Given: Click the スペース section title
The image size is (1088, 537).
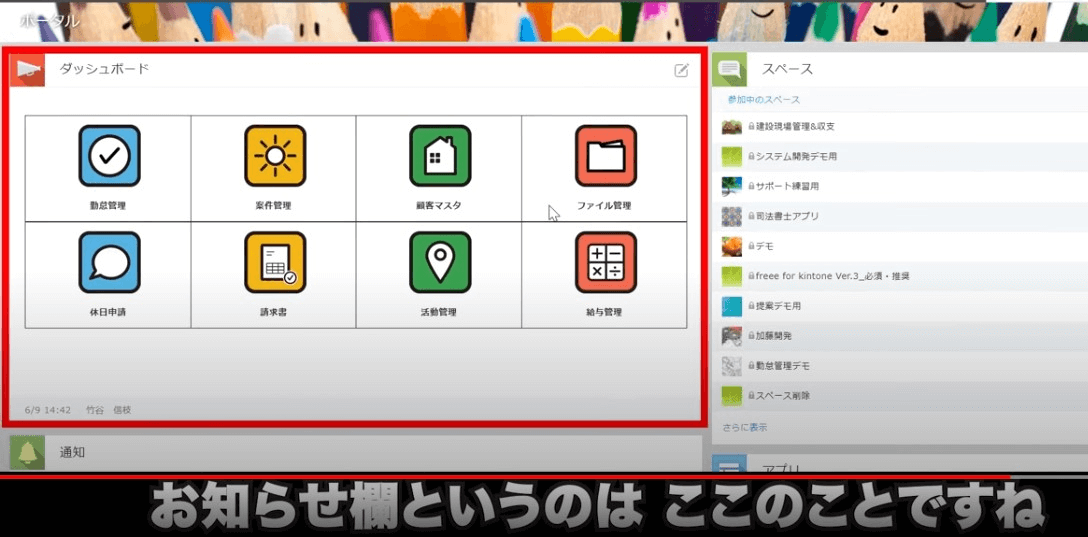Looking at the screenshot, I should (788, 69).
